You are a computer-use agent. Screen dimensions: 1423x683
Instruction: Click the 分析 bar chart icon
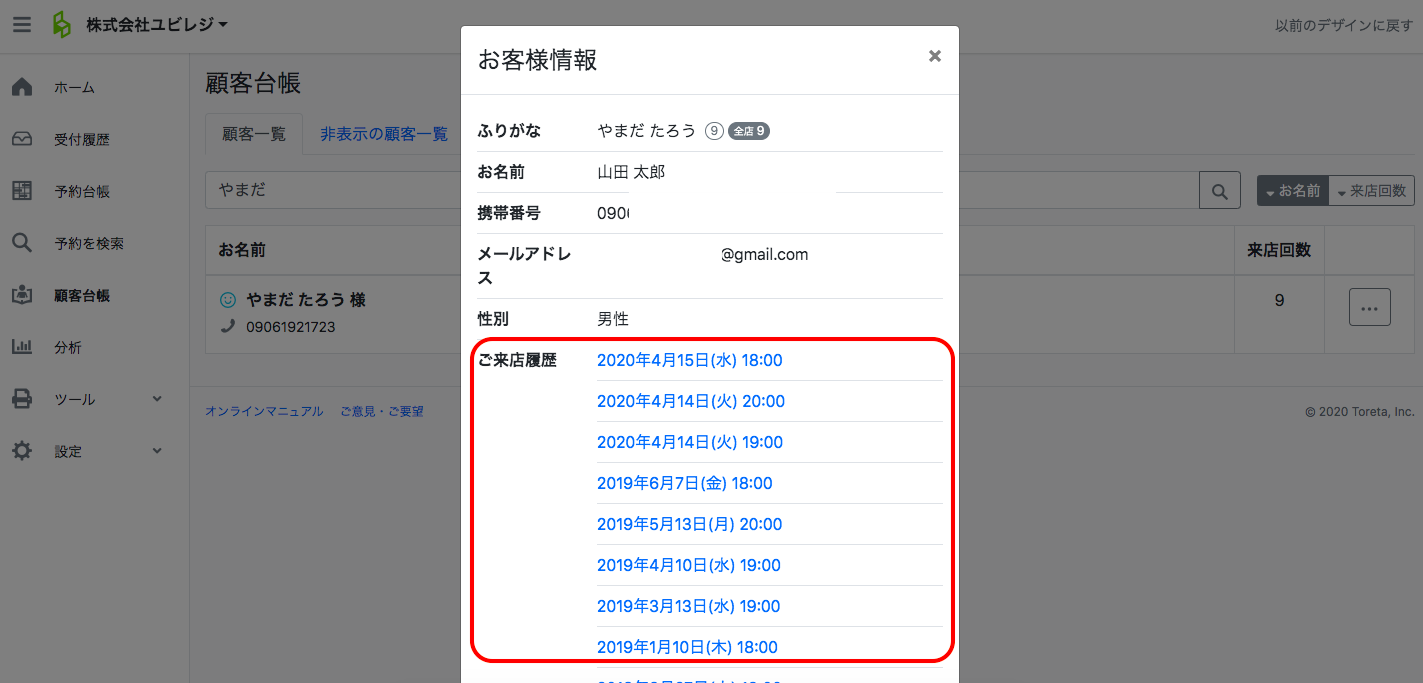tap(22, 347)
